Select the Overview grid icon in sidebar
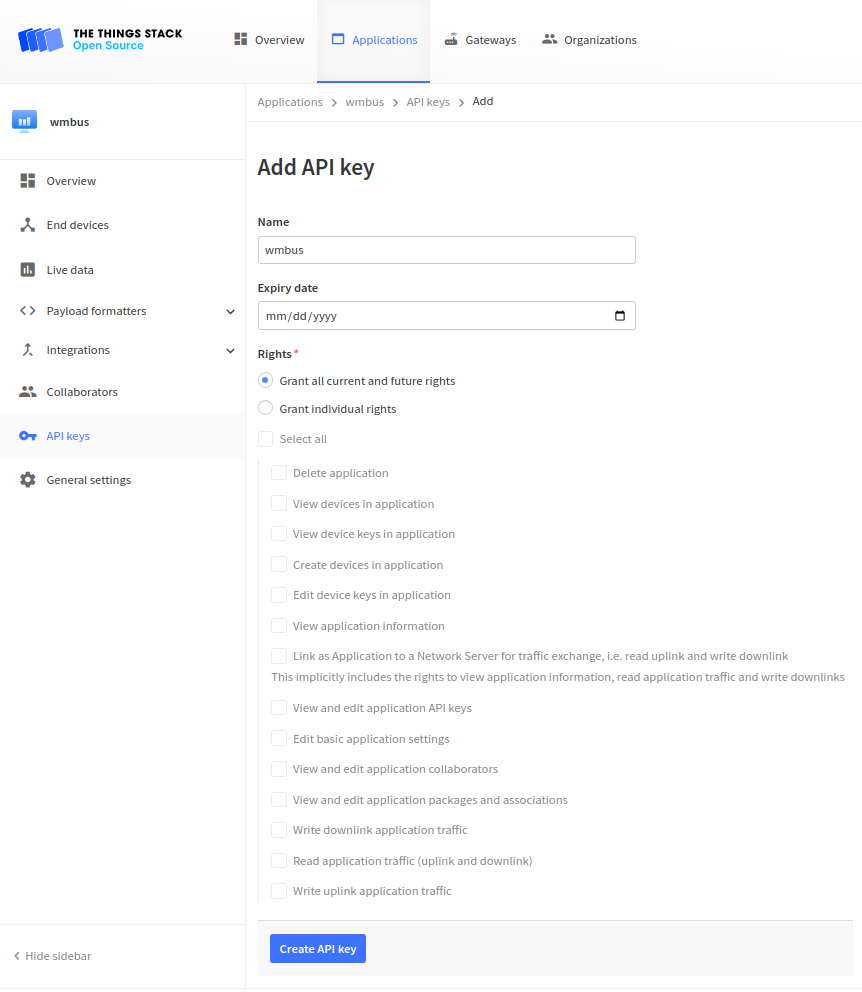The width and height of the screenshot is (862, 992). coord(29,180)
